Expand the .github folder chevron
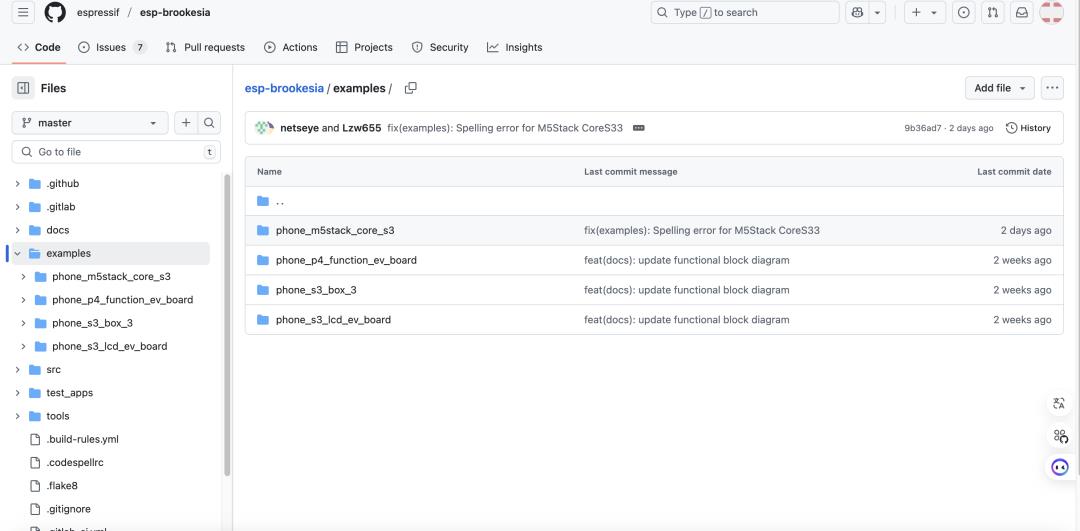This screenshot has width=1080, height=531. pos(17,184)
